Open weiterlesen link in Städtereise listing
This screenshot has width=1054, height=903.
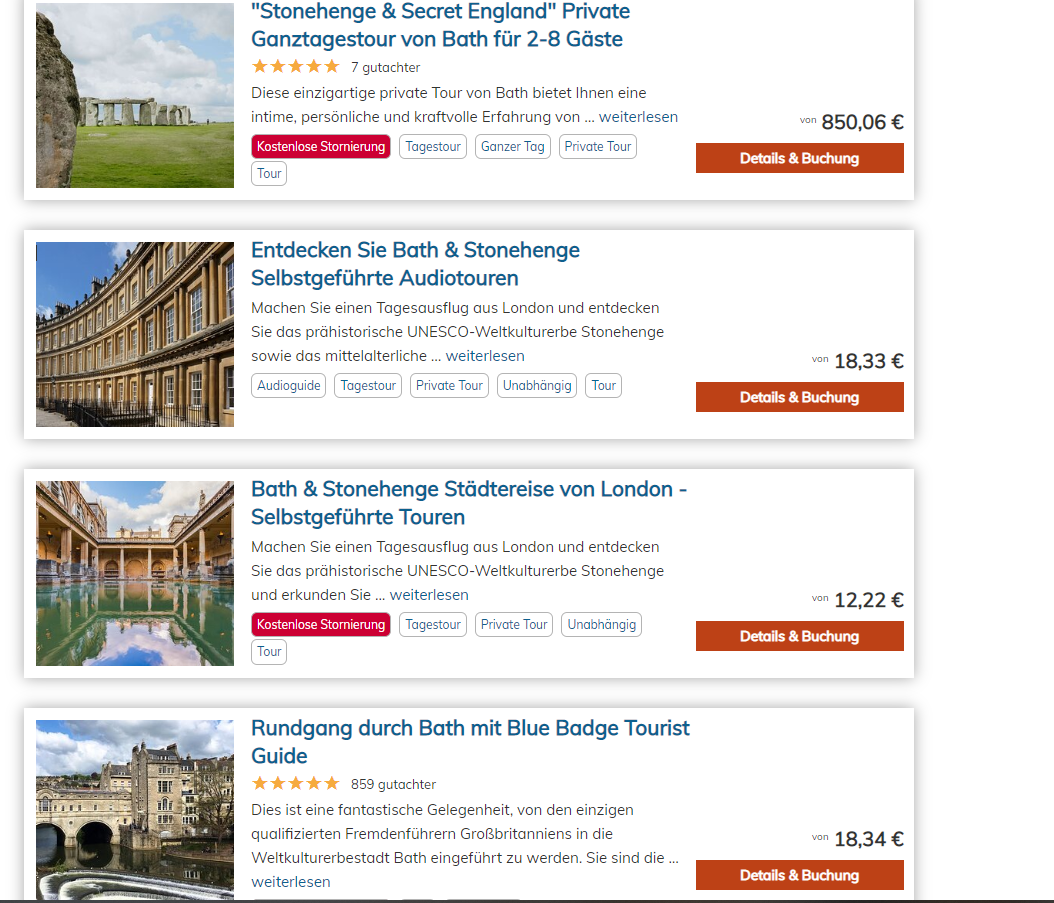pyautogui.click(x=429, y=595)
